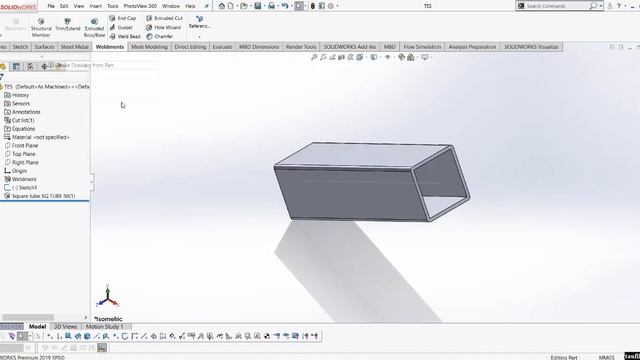Click the Home icon in top toolbar
The height and width of the screenshot is (360, 640).
222,6
